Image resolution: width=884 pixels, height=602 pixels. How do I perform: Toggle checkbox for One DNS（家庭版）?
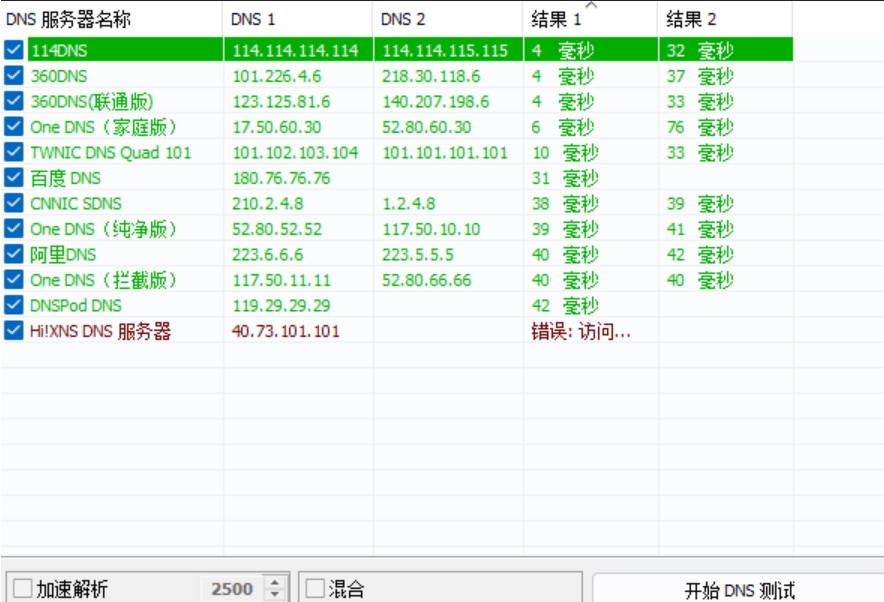click(x=14, y=126)
